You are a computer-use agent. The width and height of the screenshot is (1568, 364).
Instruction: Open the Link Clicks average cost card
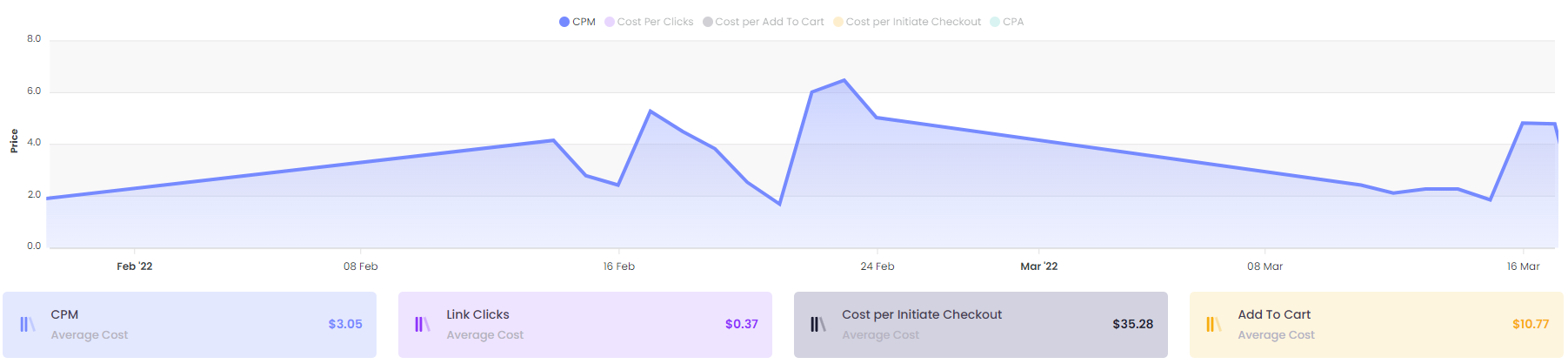coord(585,325)
